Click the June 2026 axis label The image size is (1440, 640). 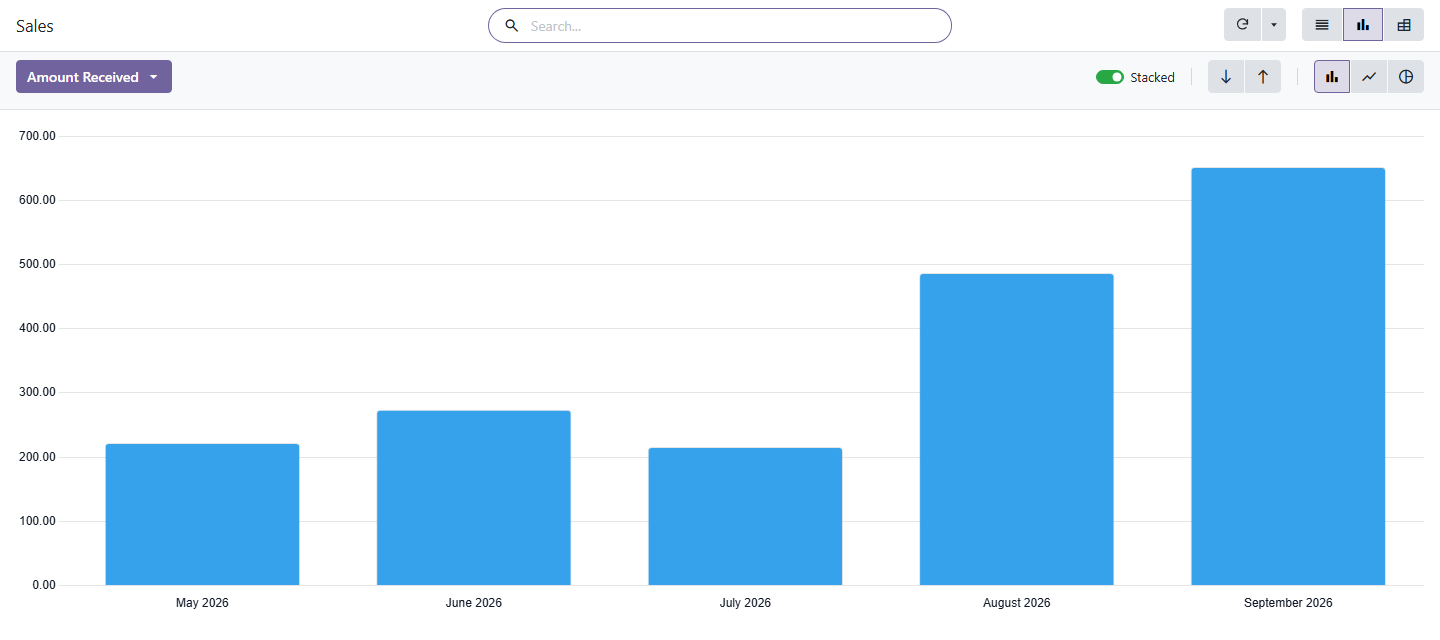(474, 603)
